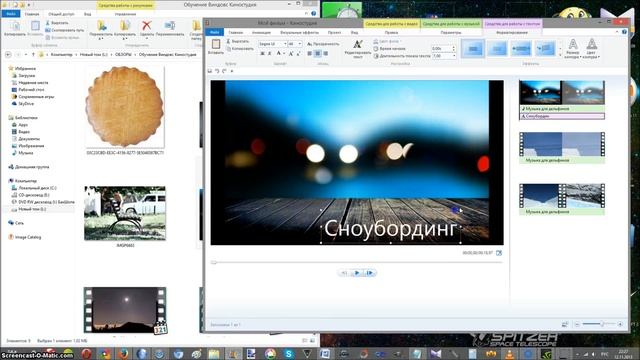Switch to Home tab in Movie Maker

[236, 32]
